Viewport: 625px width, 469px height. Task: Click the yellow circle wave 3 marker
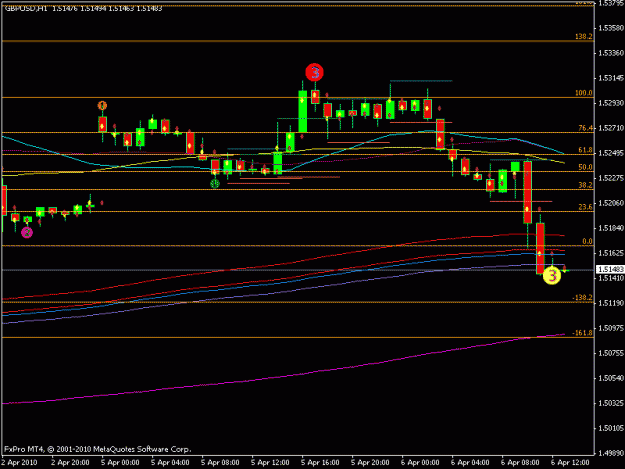[x=552, y=276]
